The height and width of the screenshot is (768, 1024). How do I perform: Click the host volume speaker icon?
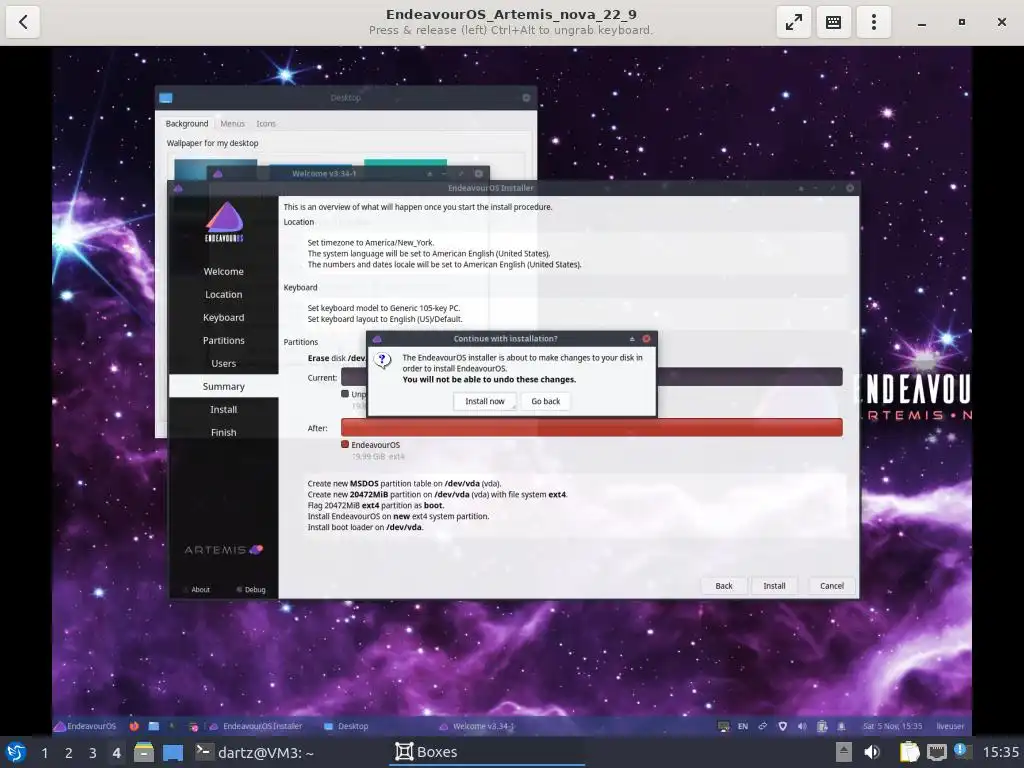(872, 752)
